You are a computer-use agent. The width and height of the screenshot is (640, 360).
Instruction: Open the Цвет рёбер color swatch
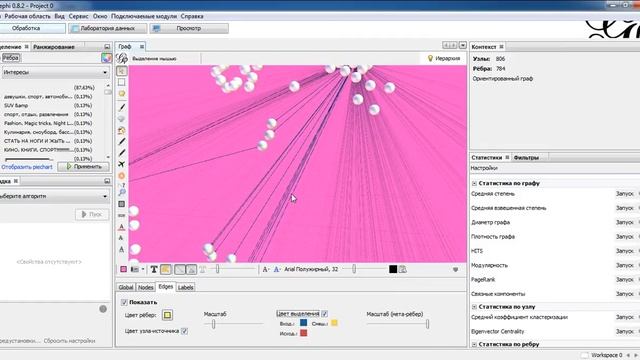(x=167, y=315)
